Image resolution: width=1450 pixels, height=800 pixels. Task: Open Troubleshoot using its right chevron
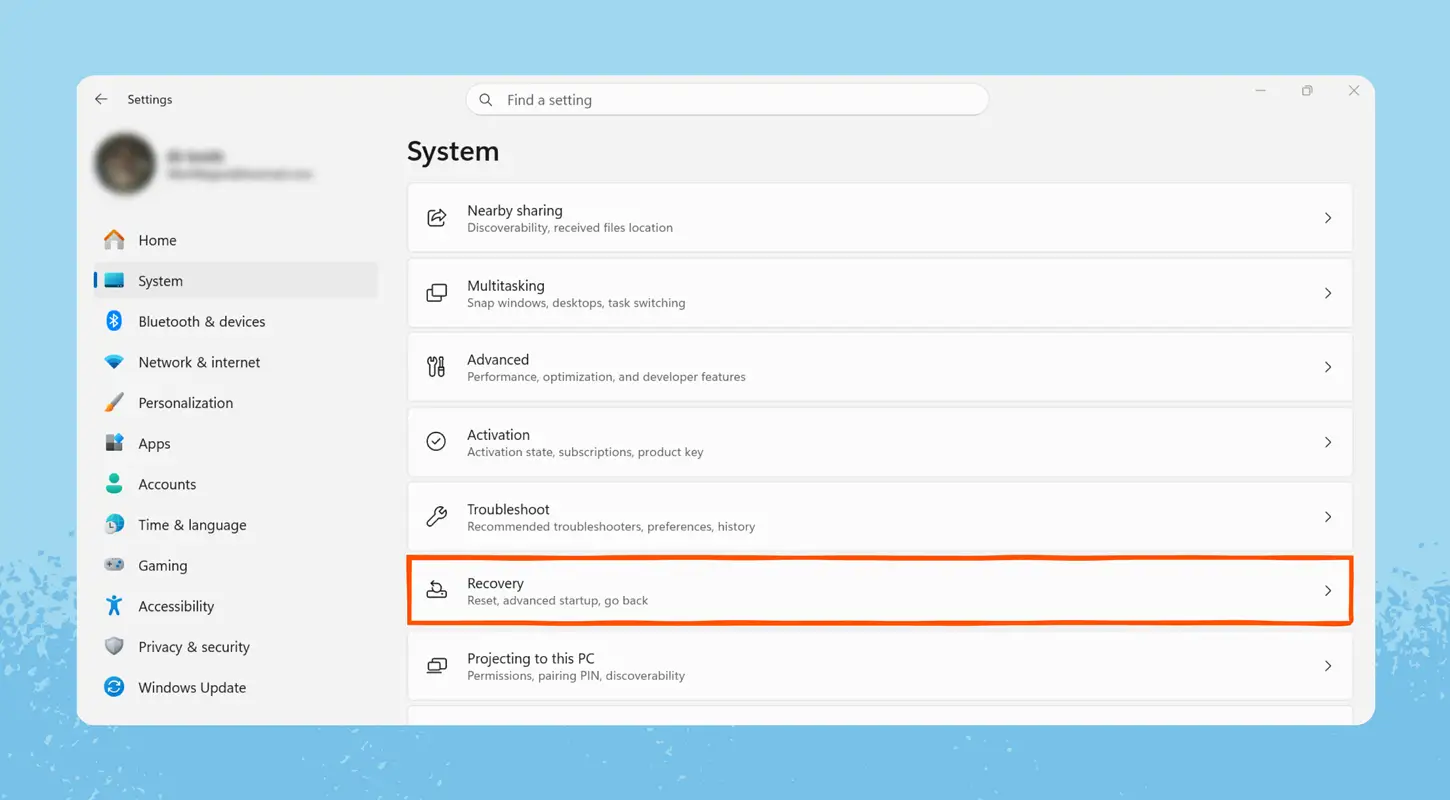click(x=1328, y=517)
